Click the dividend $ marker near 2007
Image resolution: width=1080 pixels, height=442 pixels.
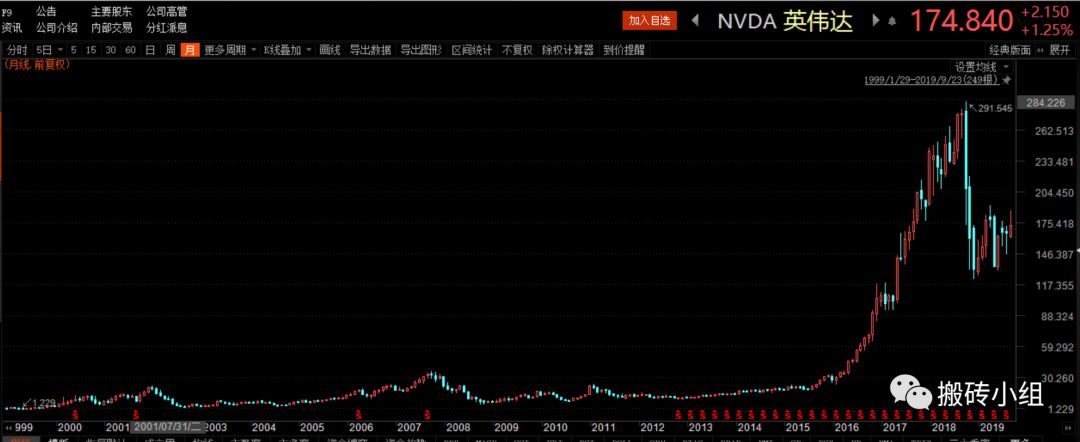[427, 414]
